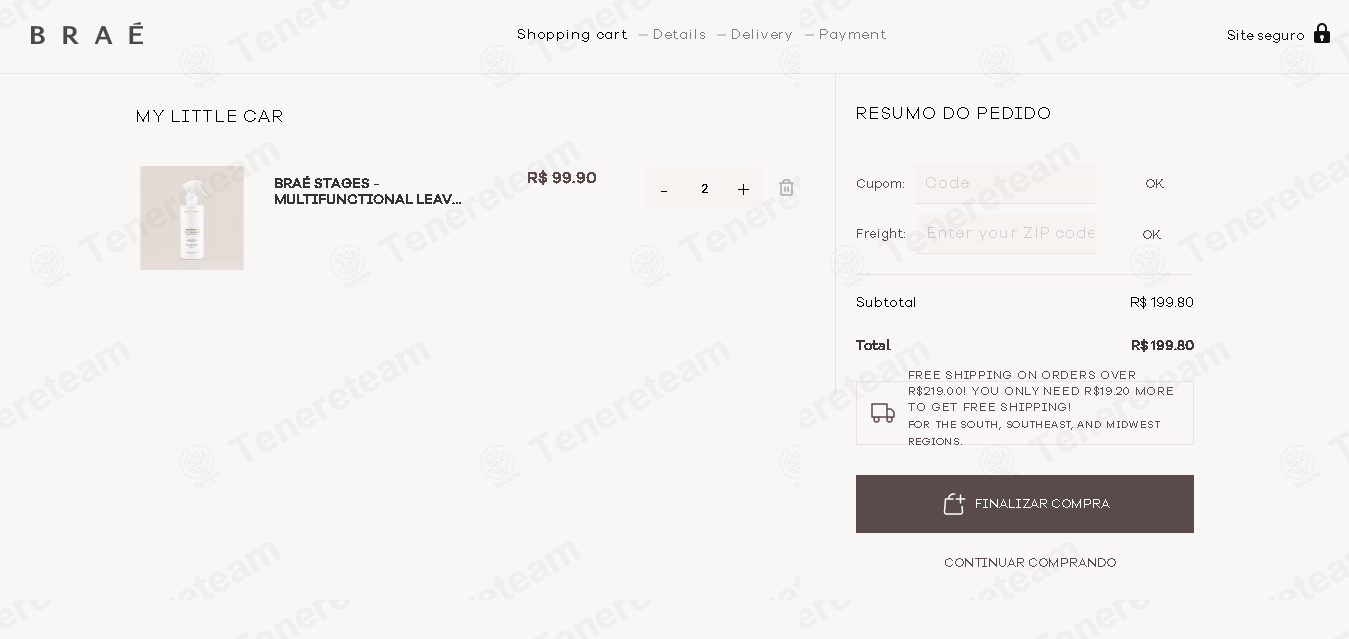1349x639 pixels.
Task: Go to the Delivery step
Action: [x=762, y=34]
